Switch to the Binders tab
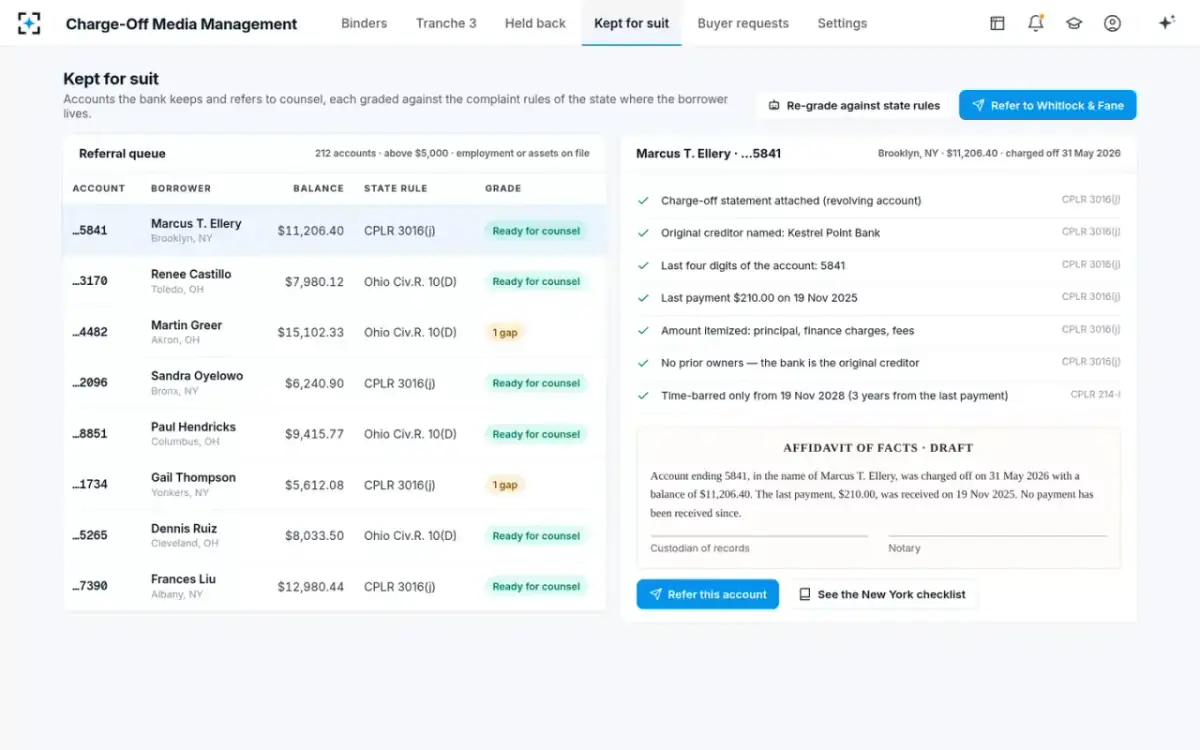Image resolution: width=1200 pixels, height=750 pixels. 364,23
